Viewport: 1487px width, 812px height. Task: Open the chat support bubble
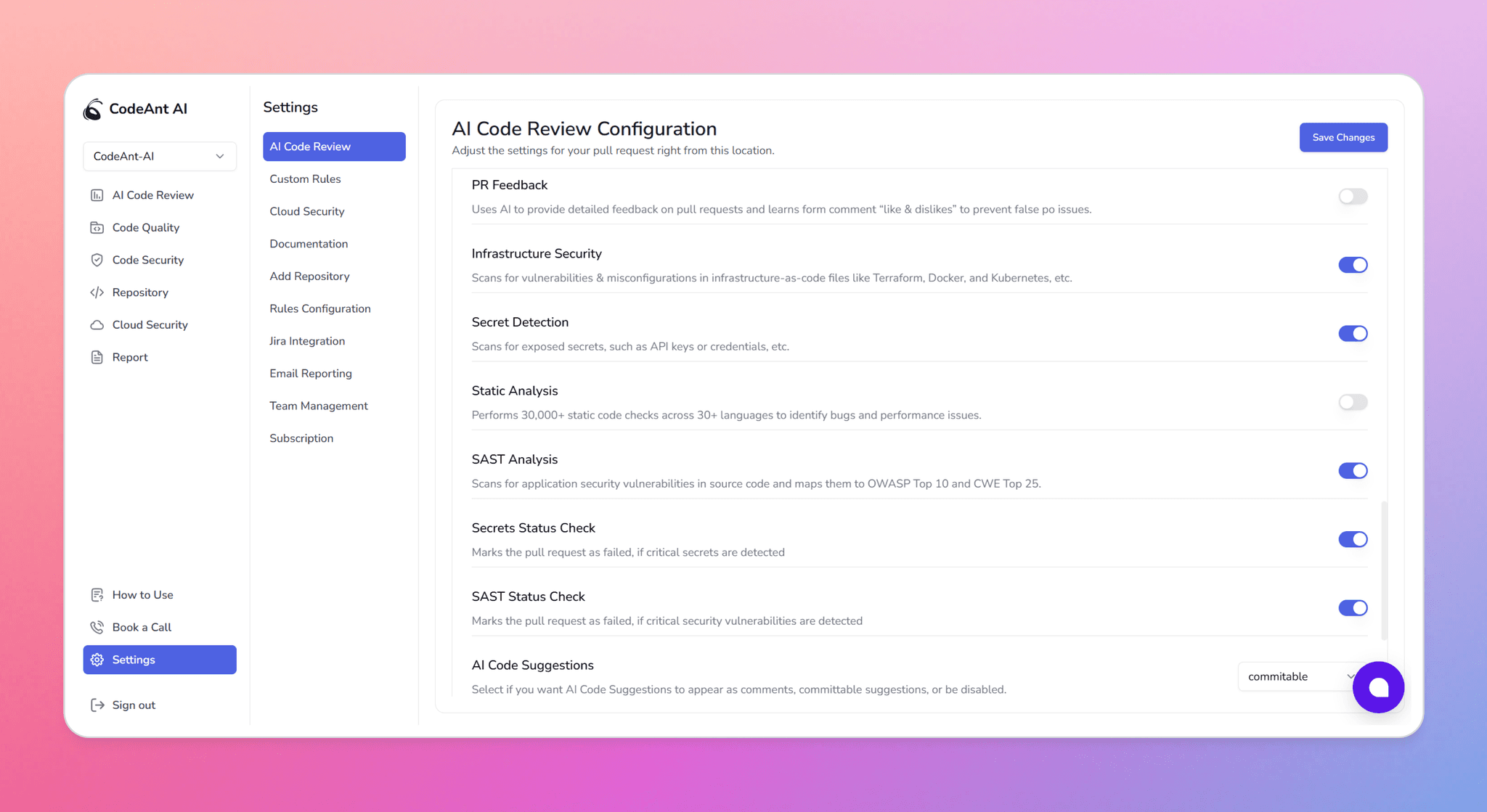(x=1378, y=687)
